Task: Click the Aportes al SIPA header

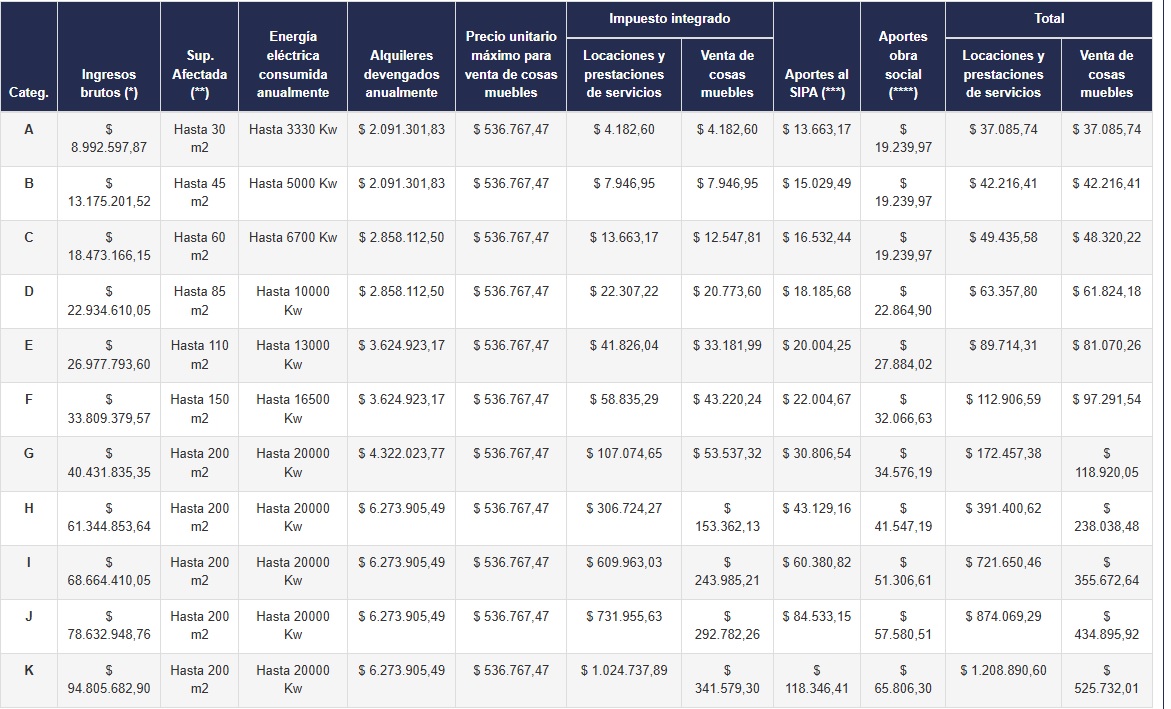Action: (x=817, y=57)
